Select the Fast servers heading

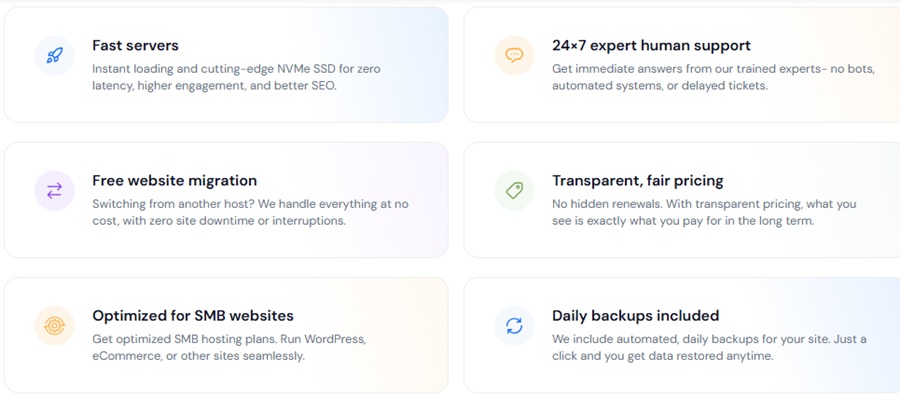(135, 45)
